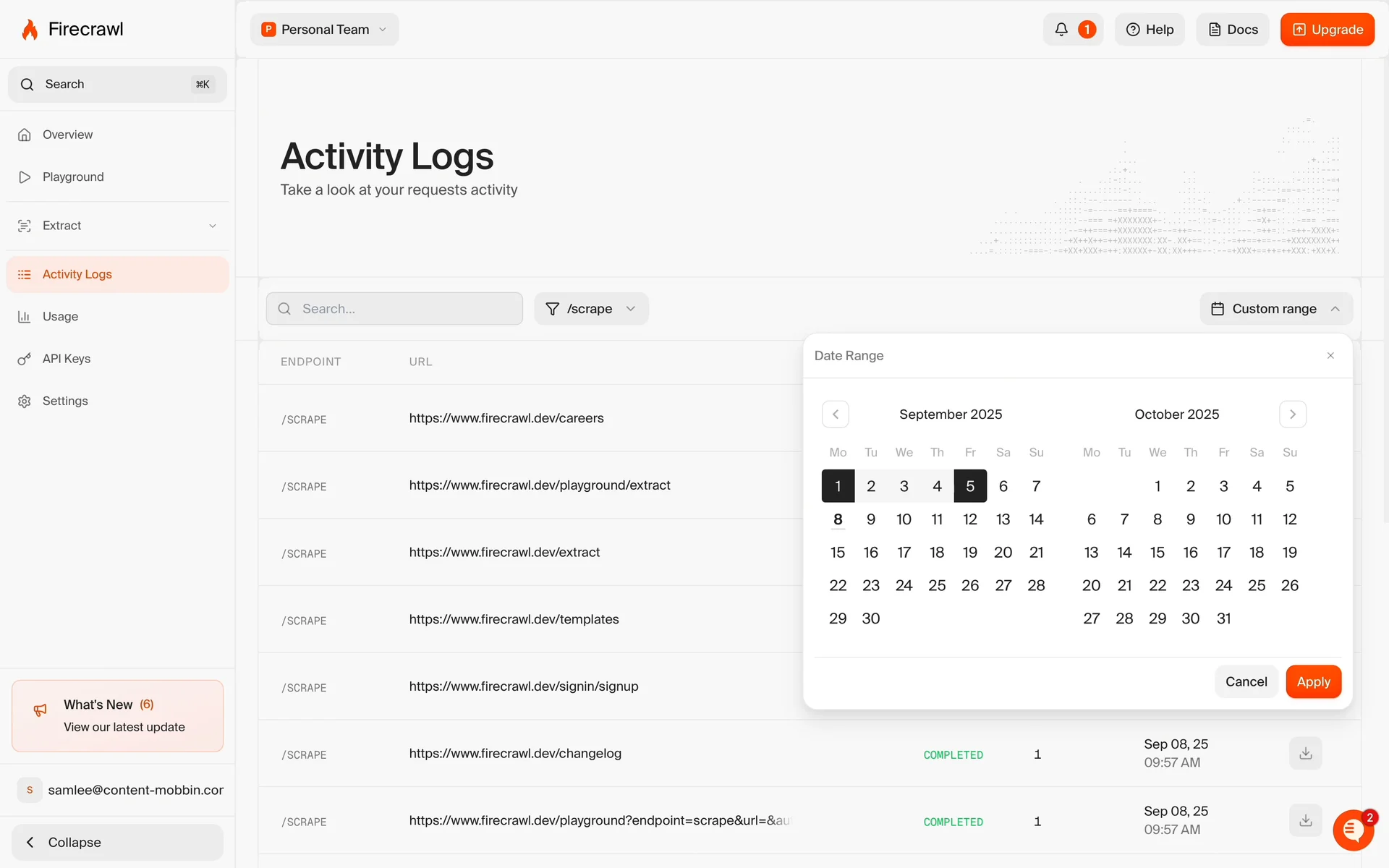Cancel the date range selection
The image size is (1389, 868).
tap(1246, 682)
